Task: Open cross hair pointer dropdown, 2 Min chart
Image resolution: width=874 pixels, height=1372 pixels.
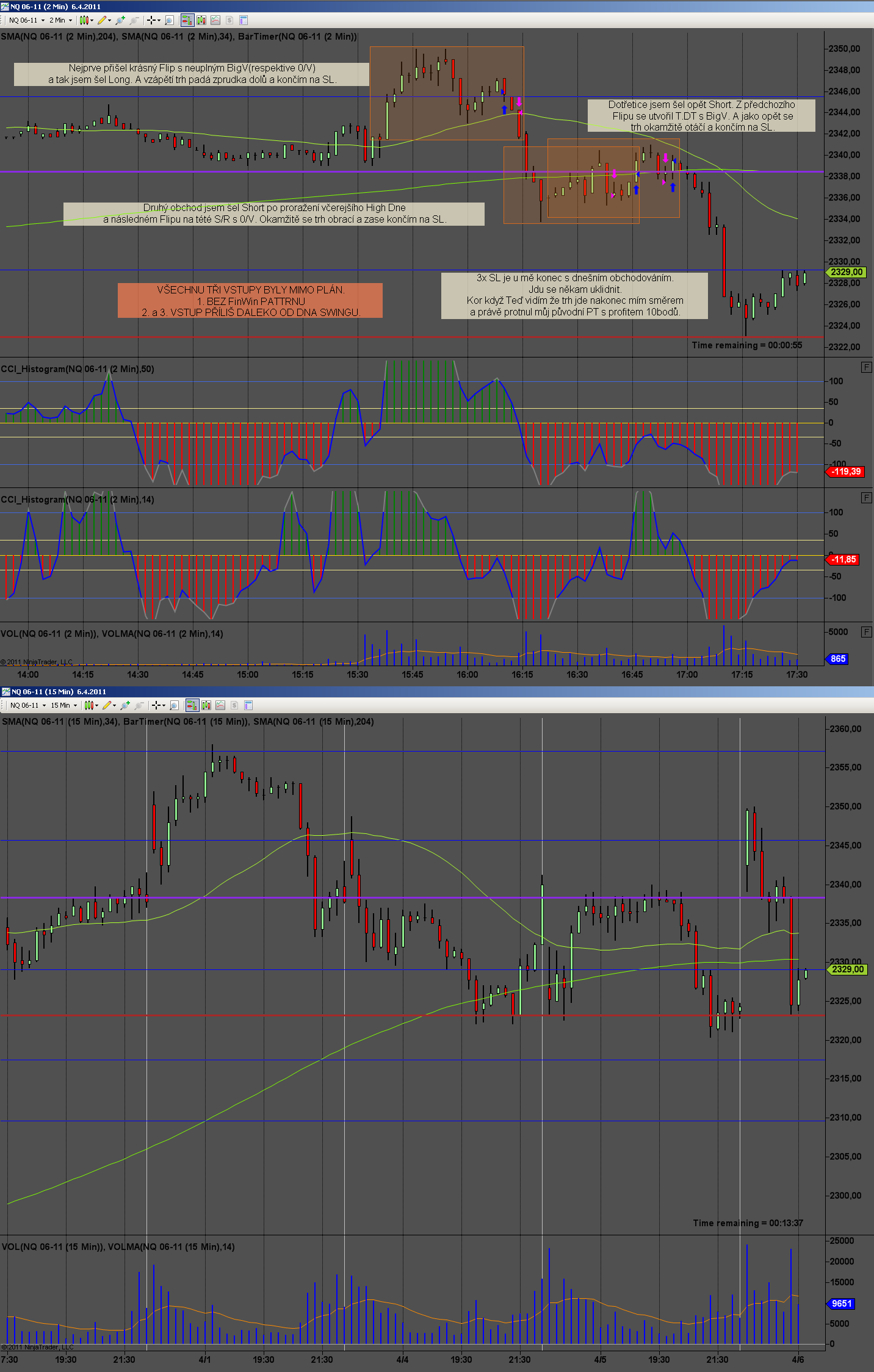Action: pyautogui.click(x=153, y=20)
